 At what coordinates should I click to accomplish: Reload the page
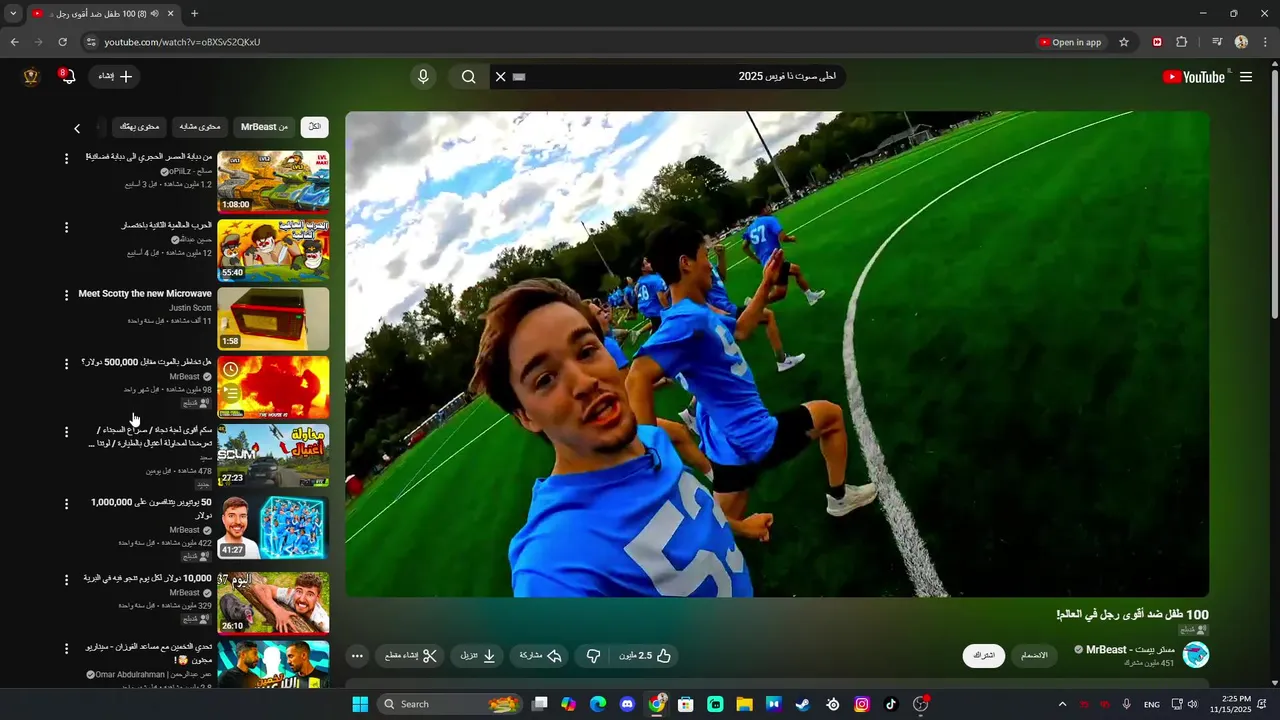[62, 42]
